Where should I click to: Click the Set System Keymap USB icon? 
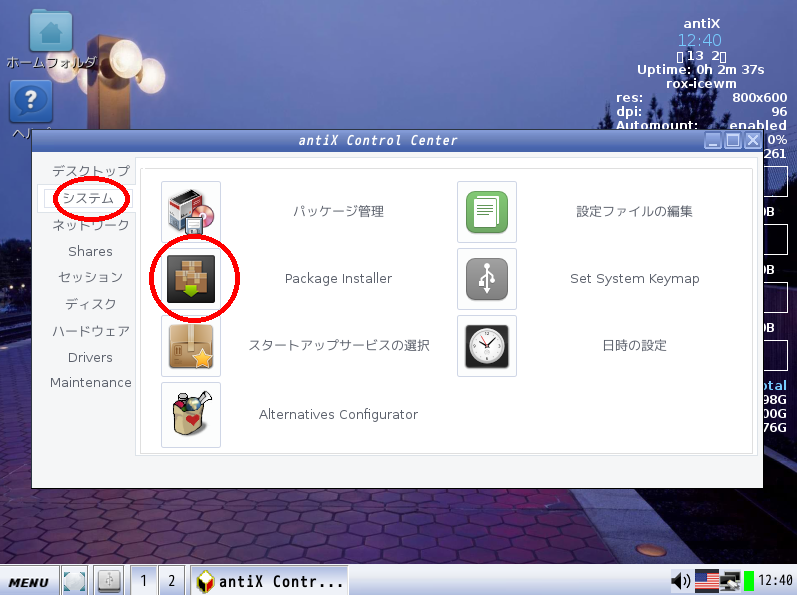[x=487, y=278]
